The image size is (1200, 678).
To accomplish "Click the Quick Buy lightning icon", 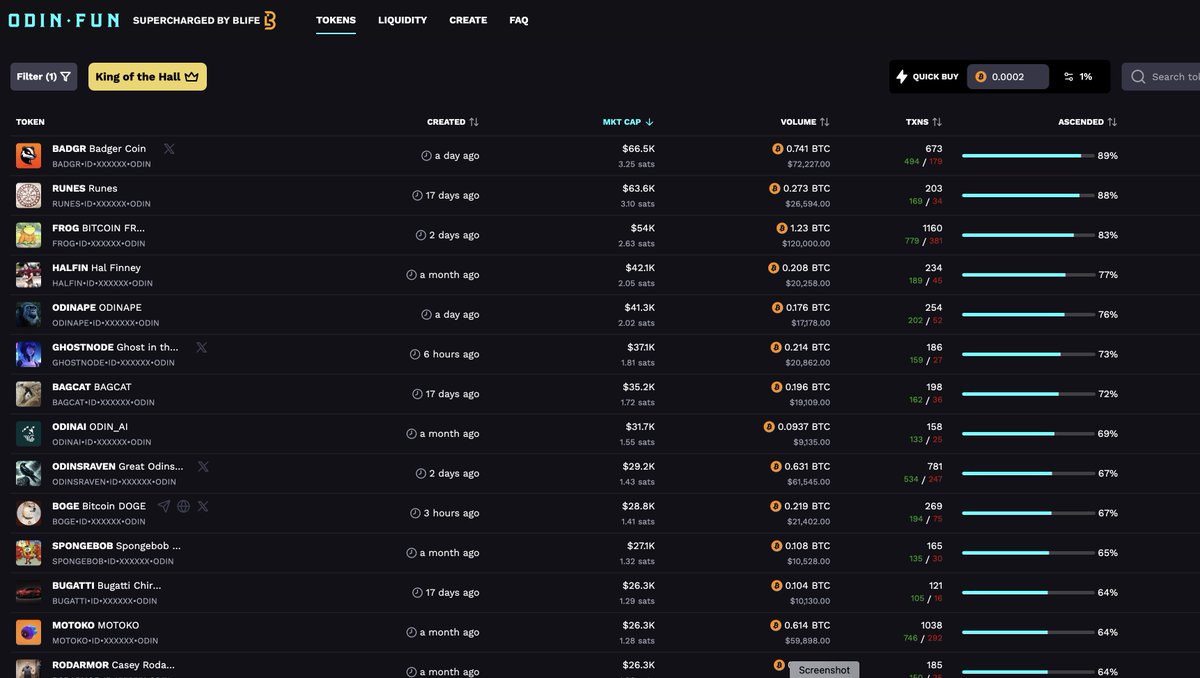I will point(901,77).
